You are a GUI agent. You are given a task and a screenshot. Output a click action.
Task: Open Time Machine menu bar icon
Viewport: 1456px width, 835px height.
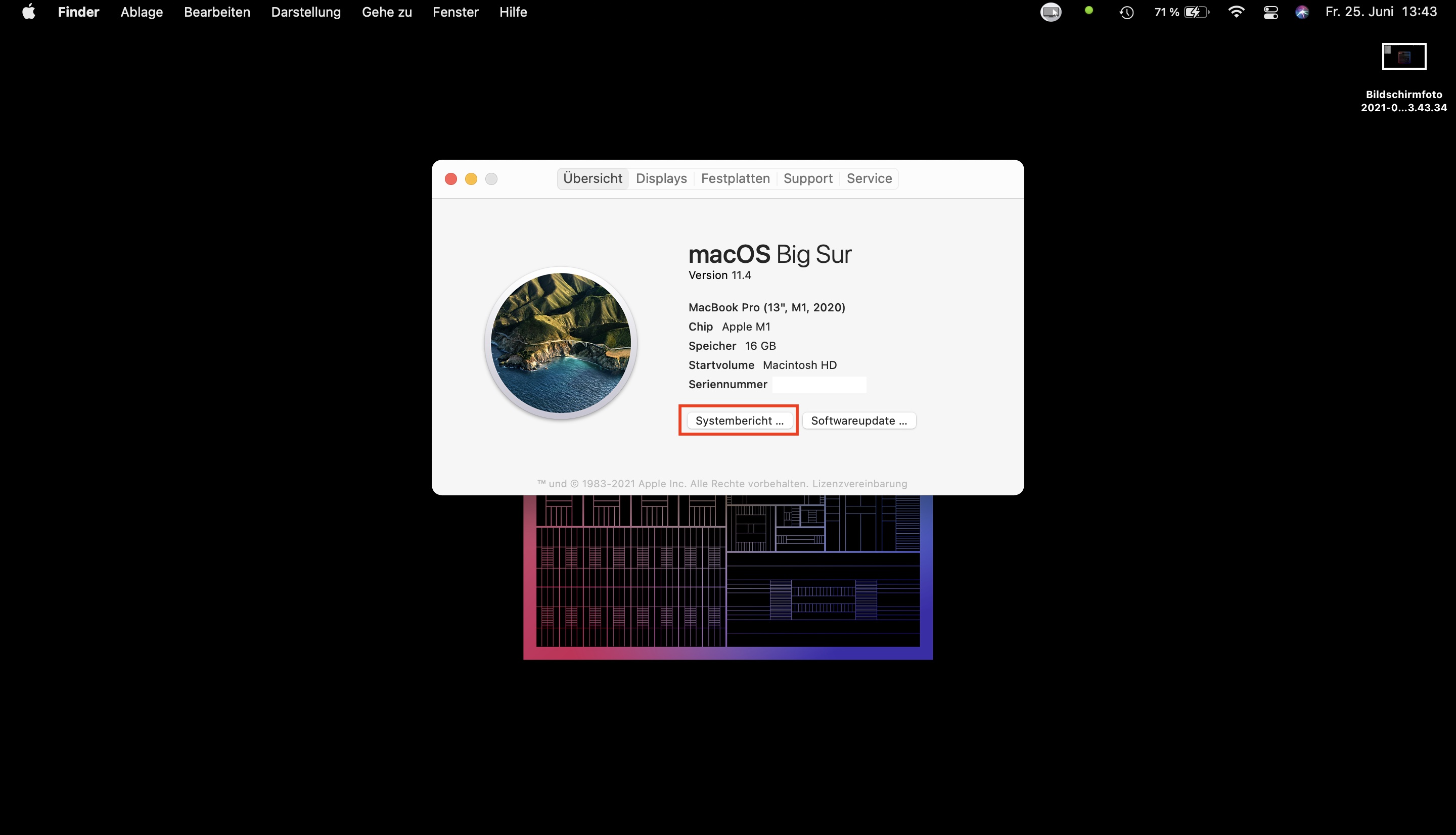[1126, 12]
